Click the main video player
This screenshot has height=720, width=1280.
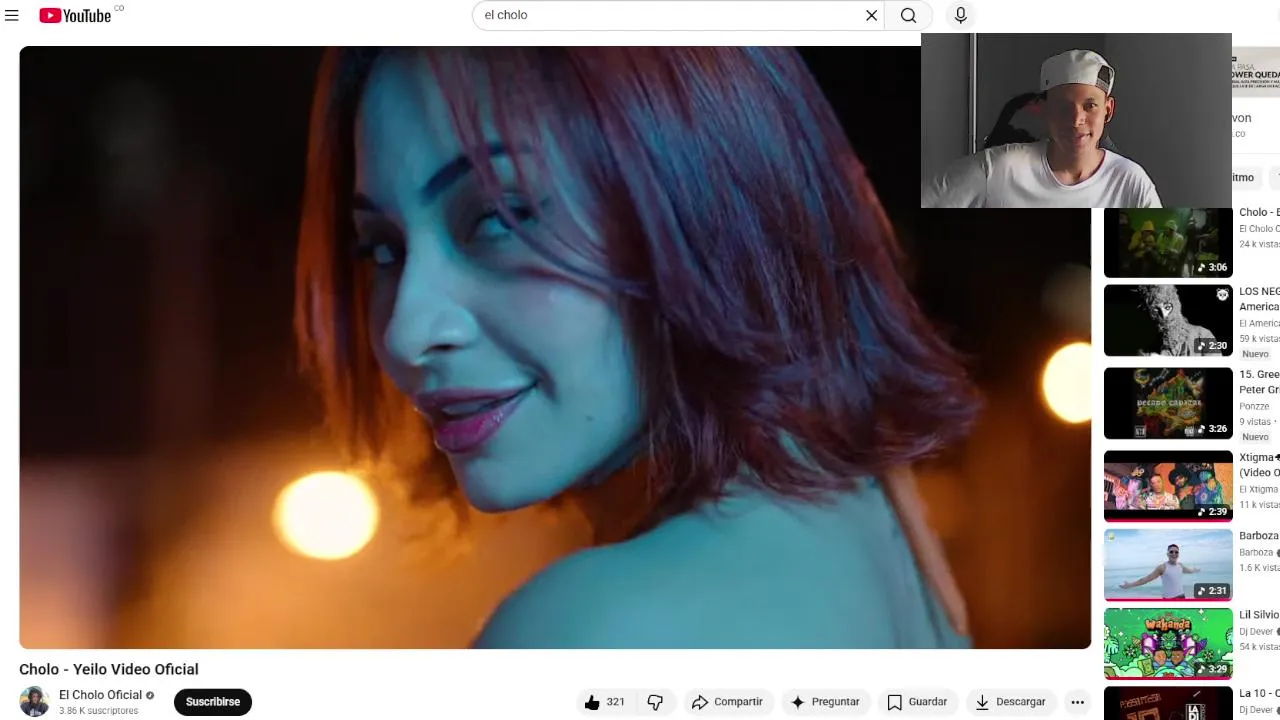click(555, 347)
